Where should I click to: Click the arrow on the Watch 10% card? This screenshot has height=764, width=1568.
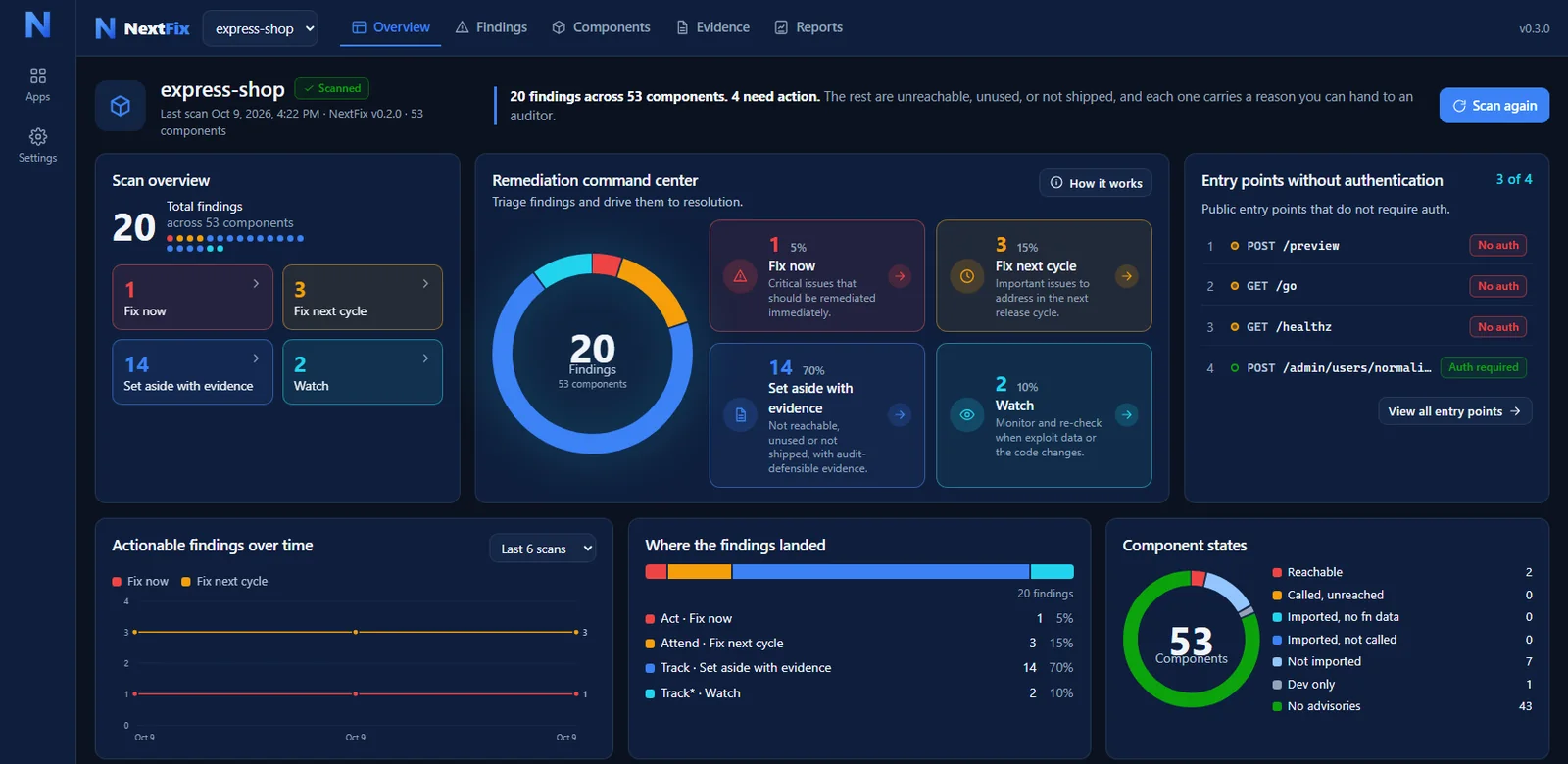pos(1127,415)
